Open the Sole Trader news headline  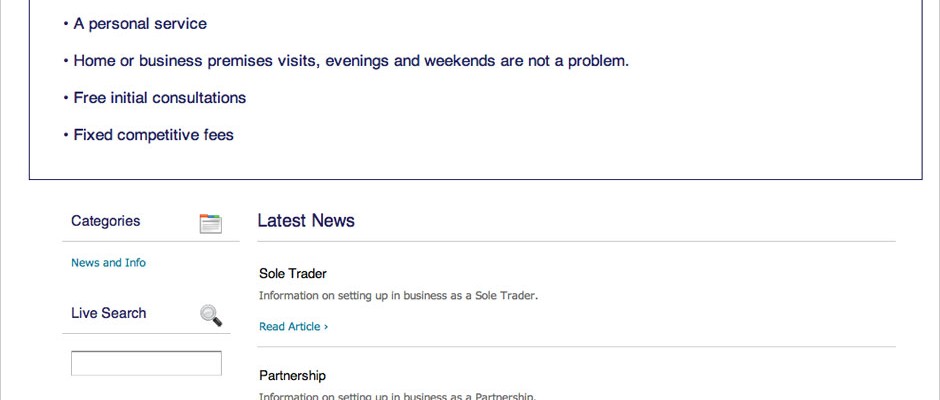(x=293, y=273)
